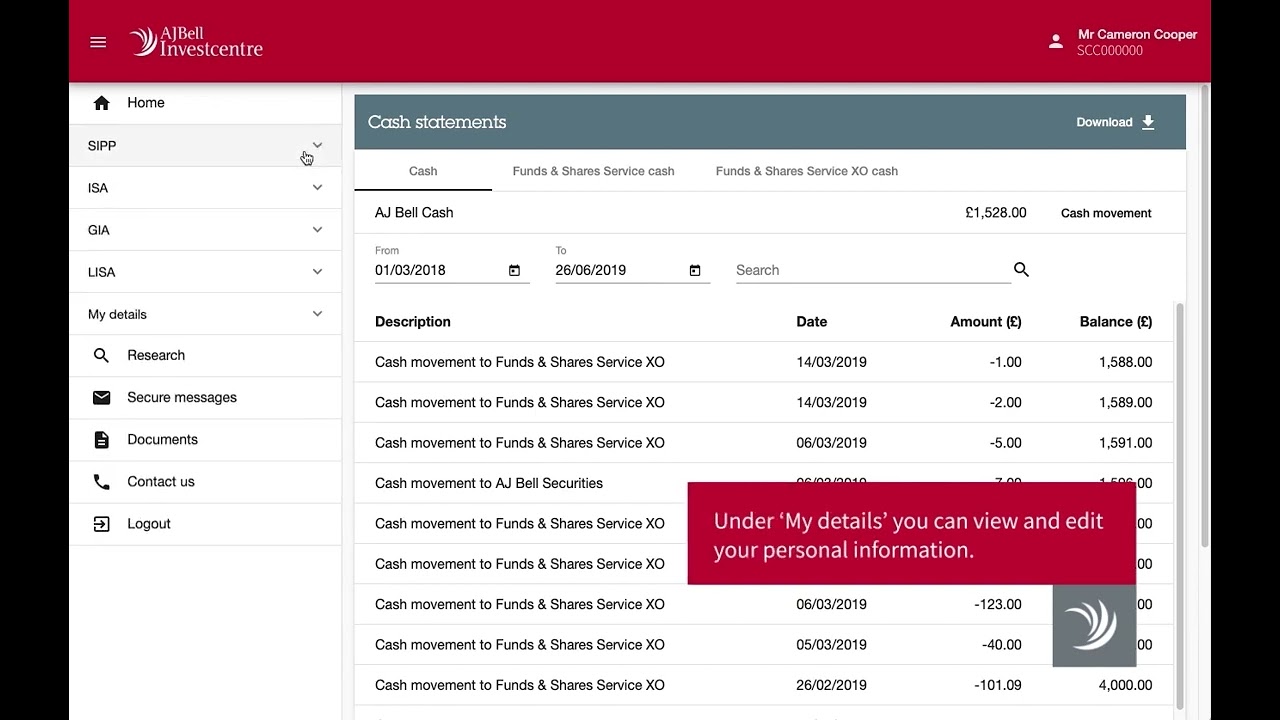Click the AJ Bell Investcentre logo

tap(196, 41)
